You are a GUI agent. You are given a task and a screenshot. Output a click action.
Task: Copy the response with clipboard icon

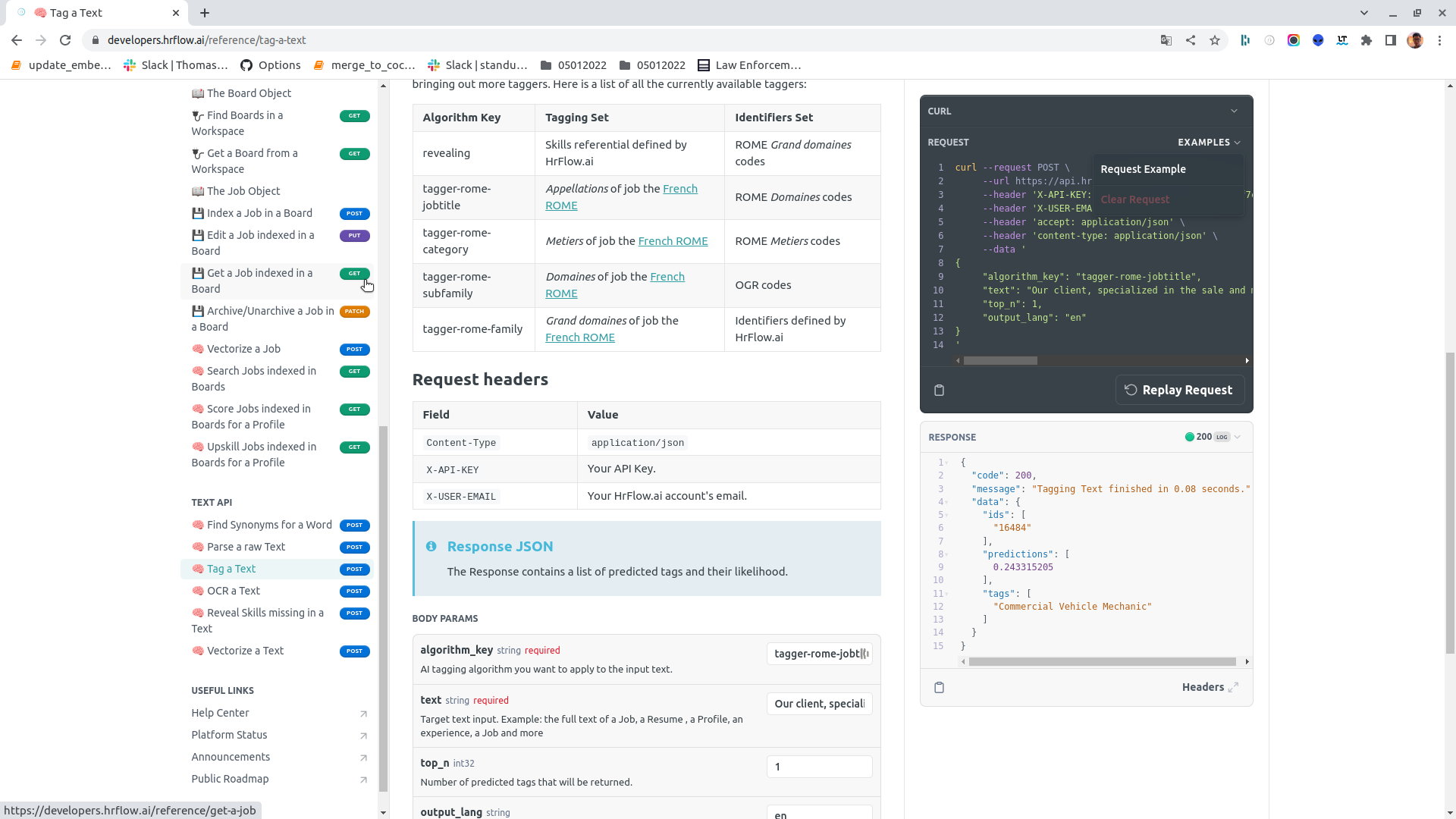tap(939, 687)
